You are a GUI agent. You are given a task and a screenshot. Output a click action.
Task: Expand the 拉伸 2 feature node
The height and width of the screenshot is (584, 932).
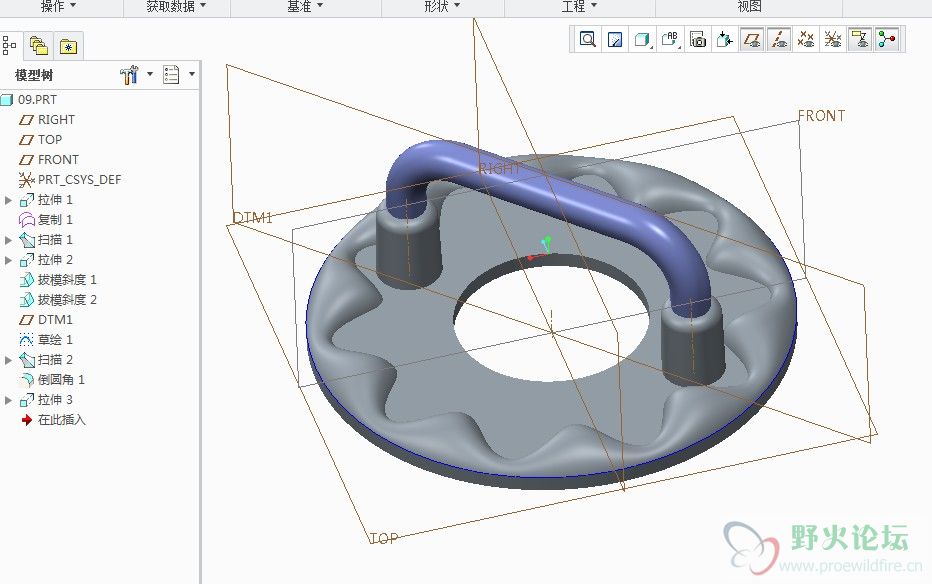8,260
